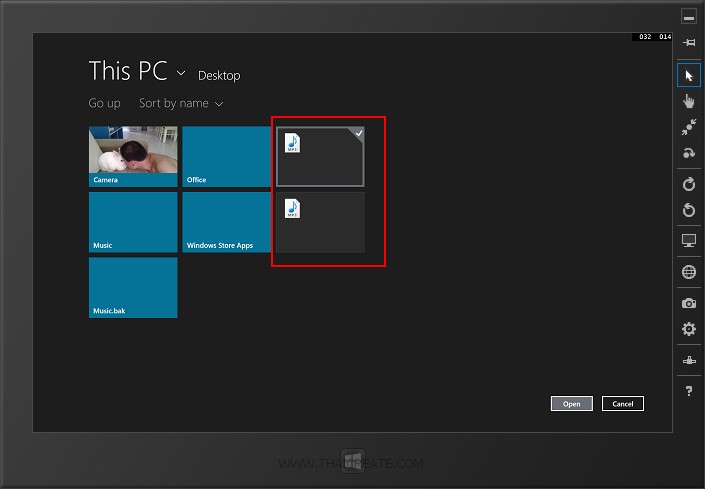Viewport: 705px width, 489px height.
Task: Expand the This PC location dropdown
Action: point(181,73)
